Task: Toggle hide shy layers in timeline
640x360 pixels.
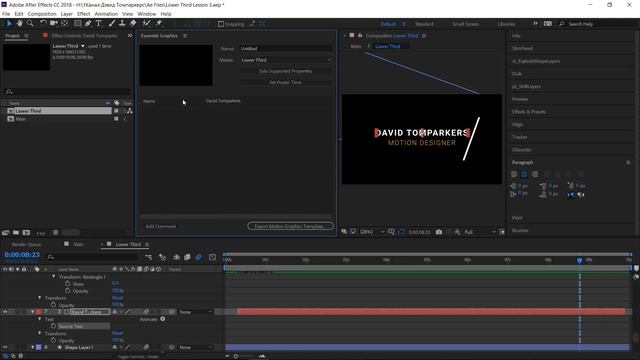Action: point(176,257)
